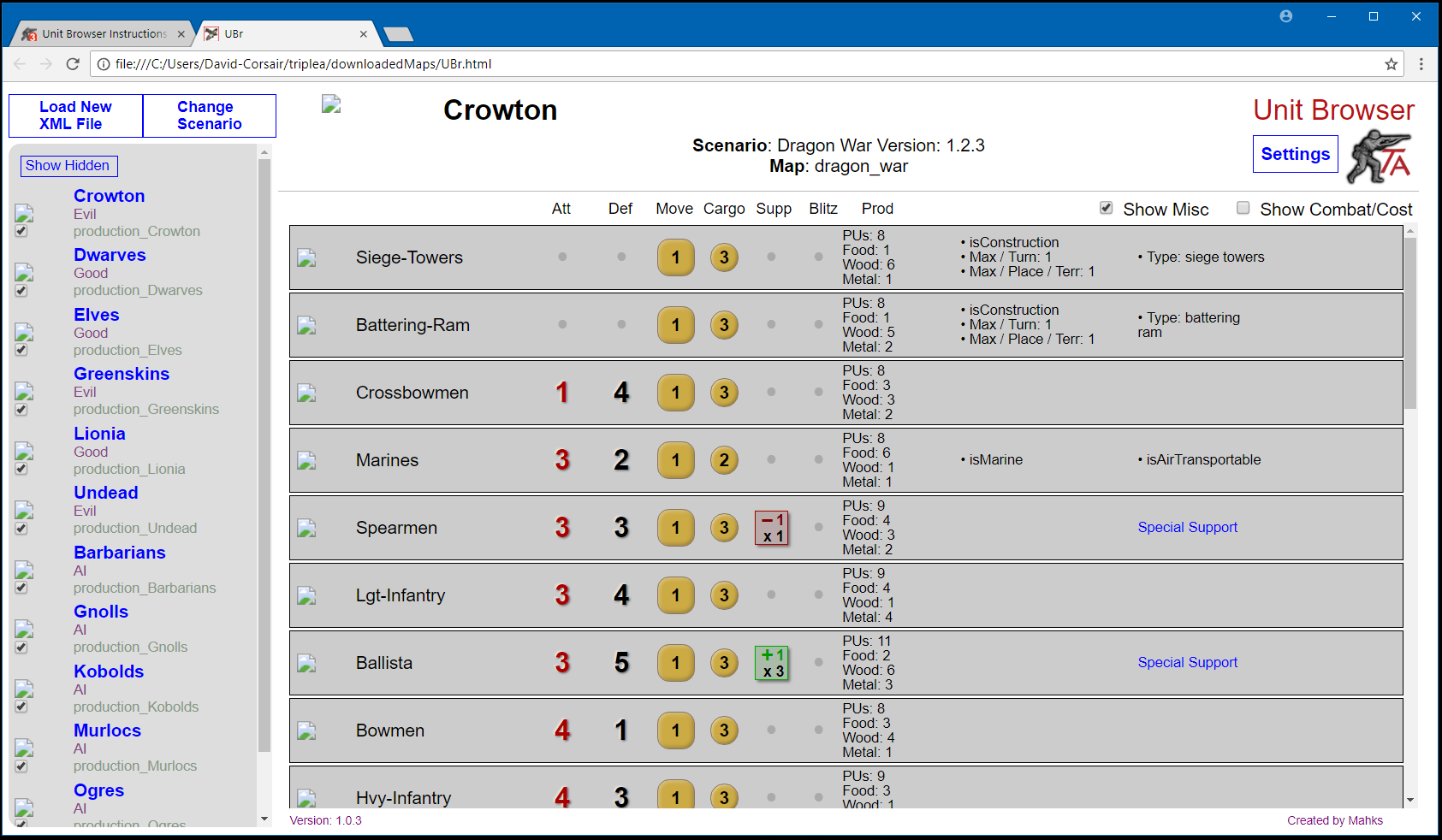
Task: Bookmark this page with star icon
Action: tap(1391, 64)
